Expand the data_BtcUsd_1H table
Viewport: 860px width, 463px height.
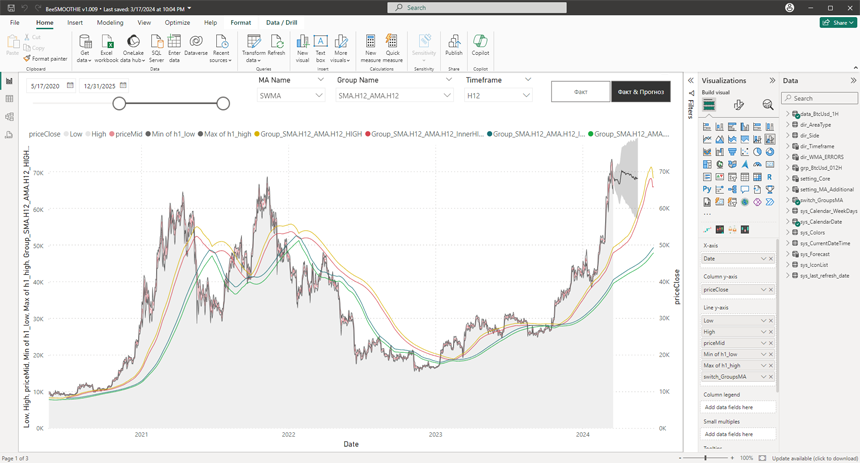coord(788,114)
